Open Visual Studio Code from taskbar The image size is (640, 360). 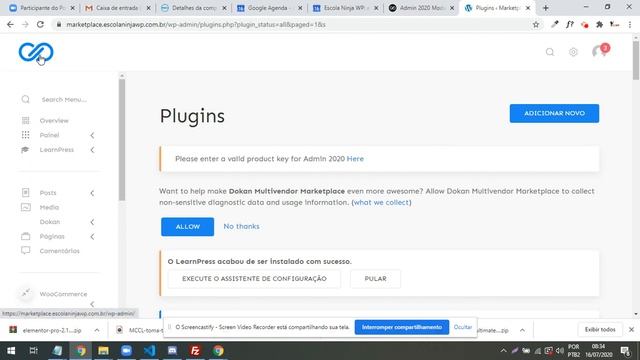pyautogui.click(x=149, y=351)
